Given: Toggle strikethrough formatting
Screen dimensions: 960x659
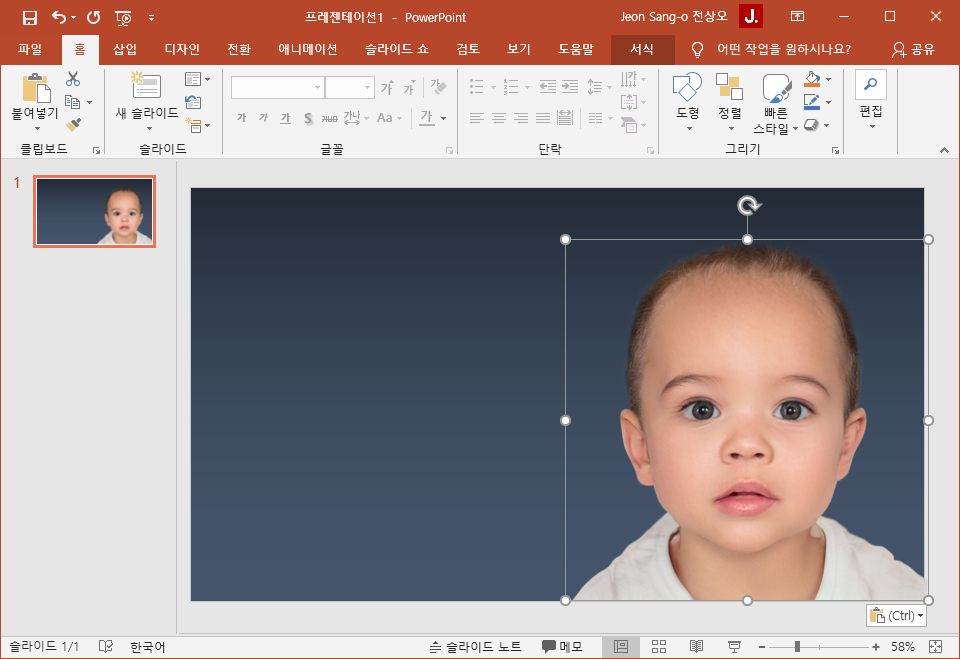Looking at the screenshot, I should click(329, 118).
